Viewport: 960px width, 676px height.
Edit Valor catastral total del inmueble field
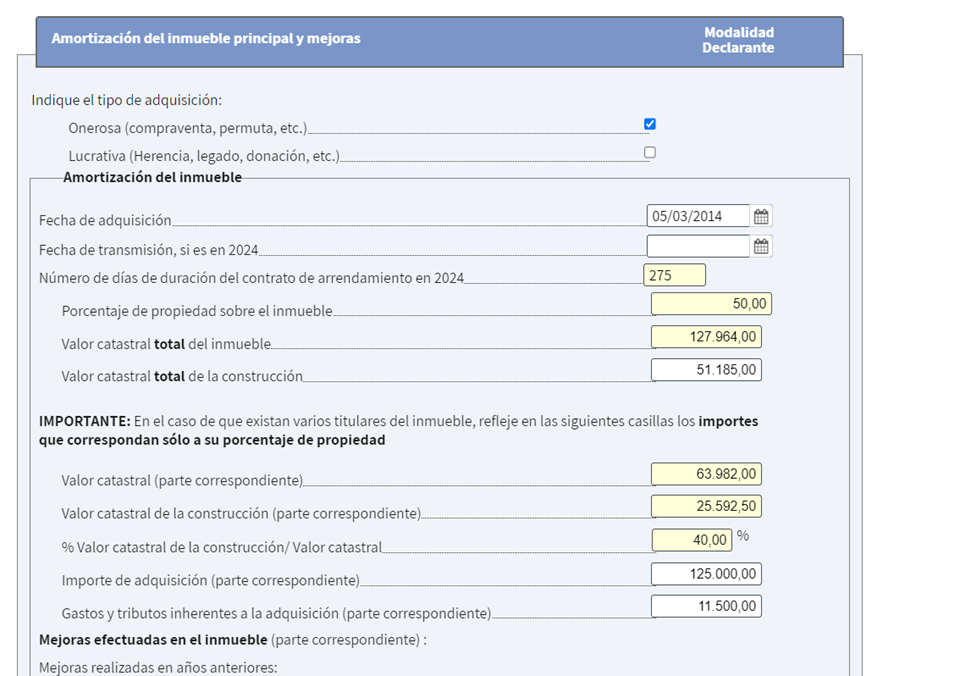coord(707,337)
